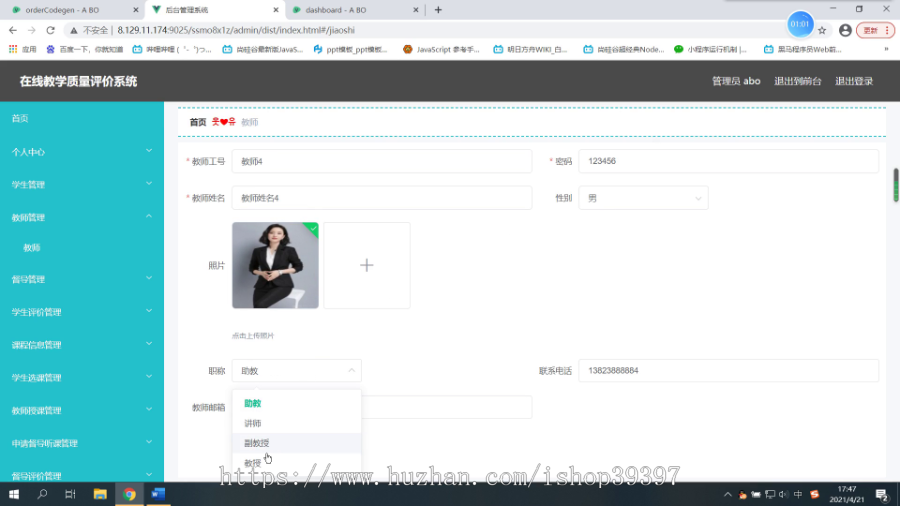Click the Chrome taskbar icon
The width and height of the screenshot is (900, 506).
[x=129, y=494]
